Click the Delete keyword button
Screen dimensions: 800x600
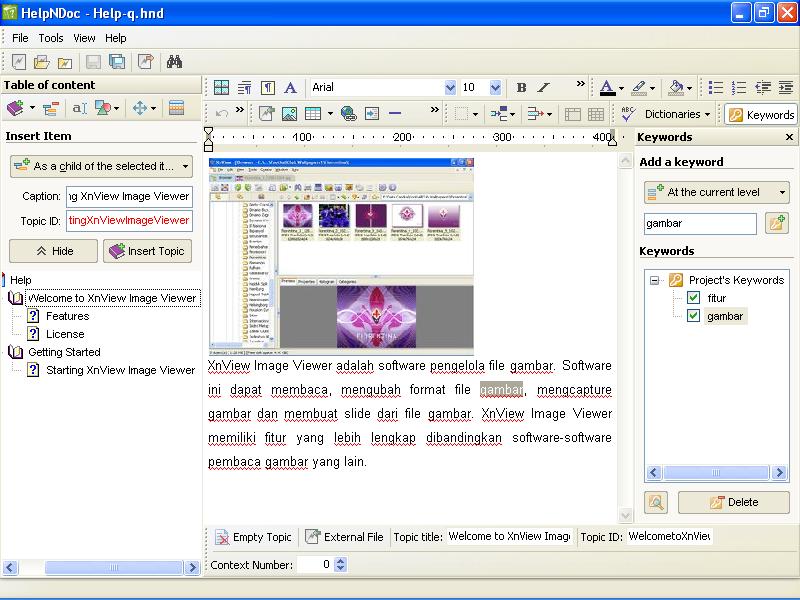(x=734, y=503)
